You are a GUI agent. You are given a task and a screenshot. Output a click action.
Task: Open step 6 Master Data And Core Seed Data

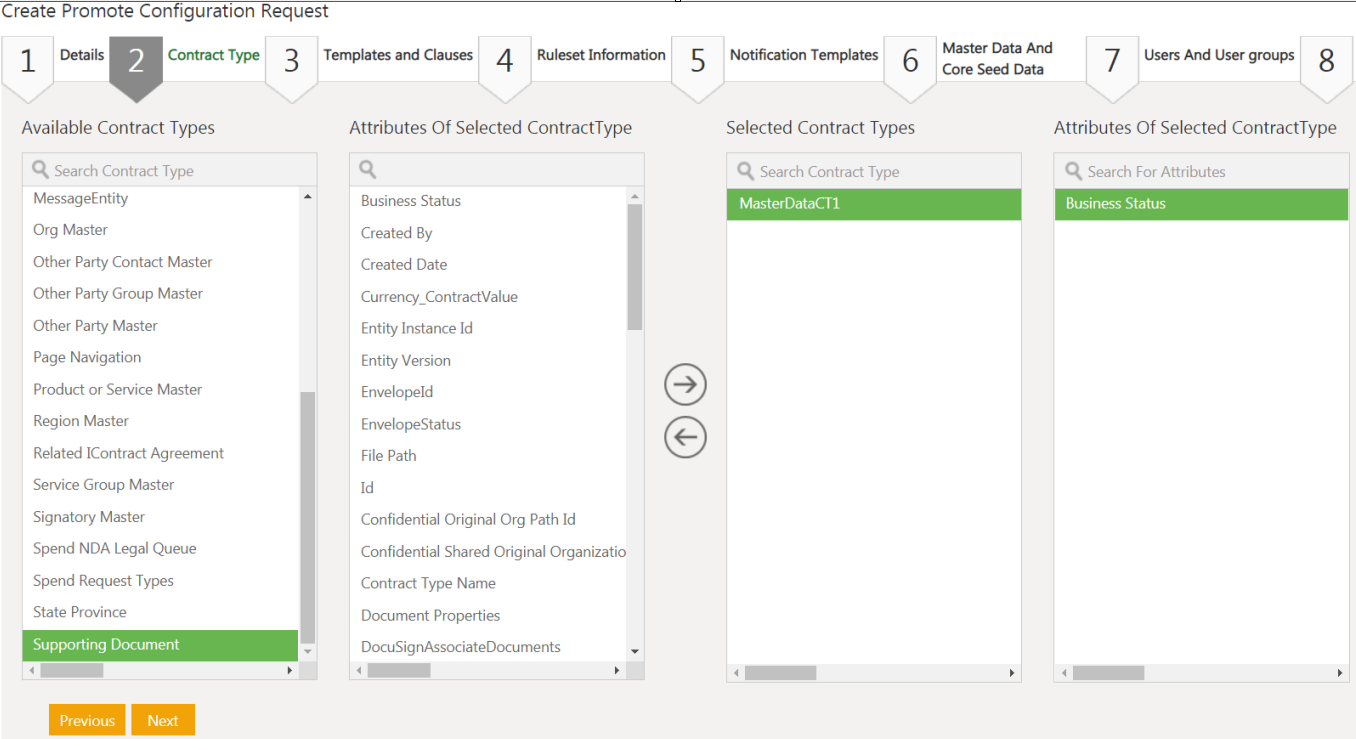click(996, 59)
